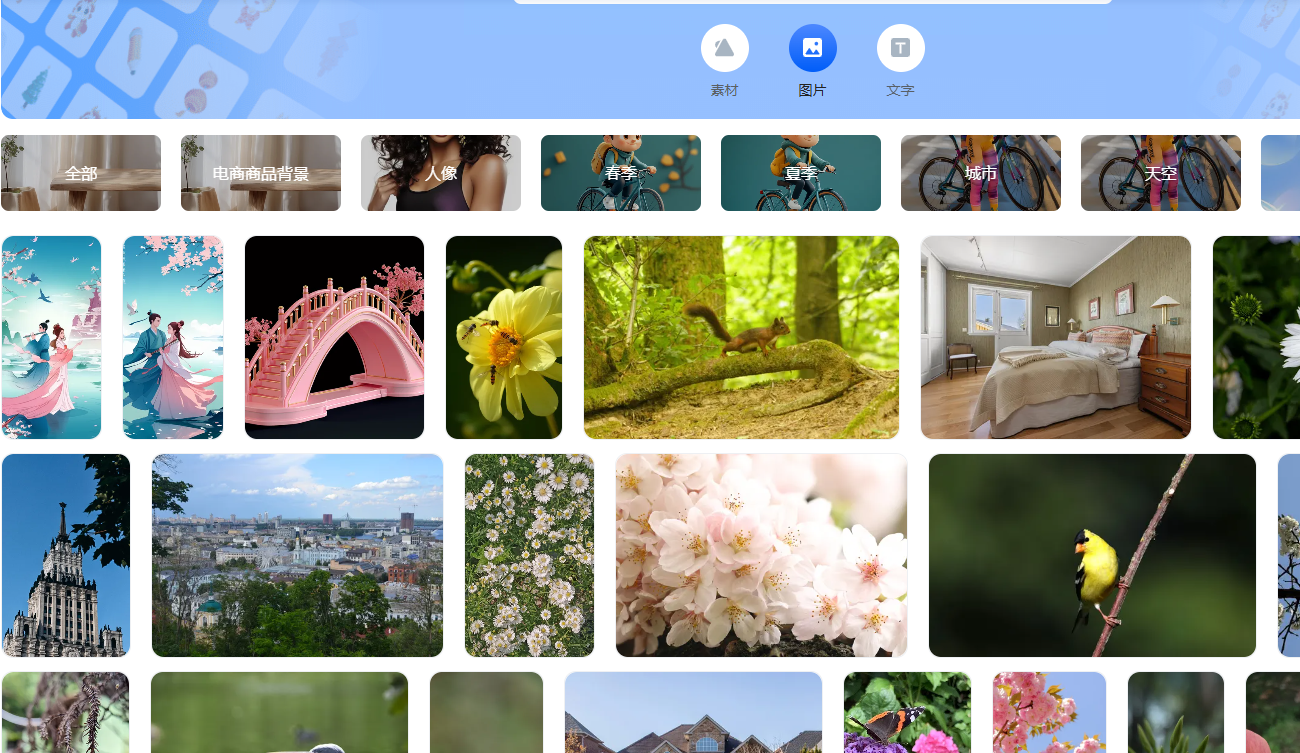Open the 全部 category
The width and height of the screenshot is (1300, 753).
[x=81, y=173]
